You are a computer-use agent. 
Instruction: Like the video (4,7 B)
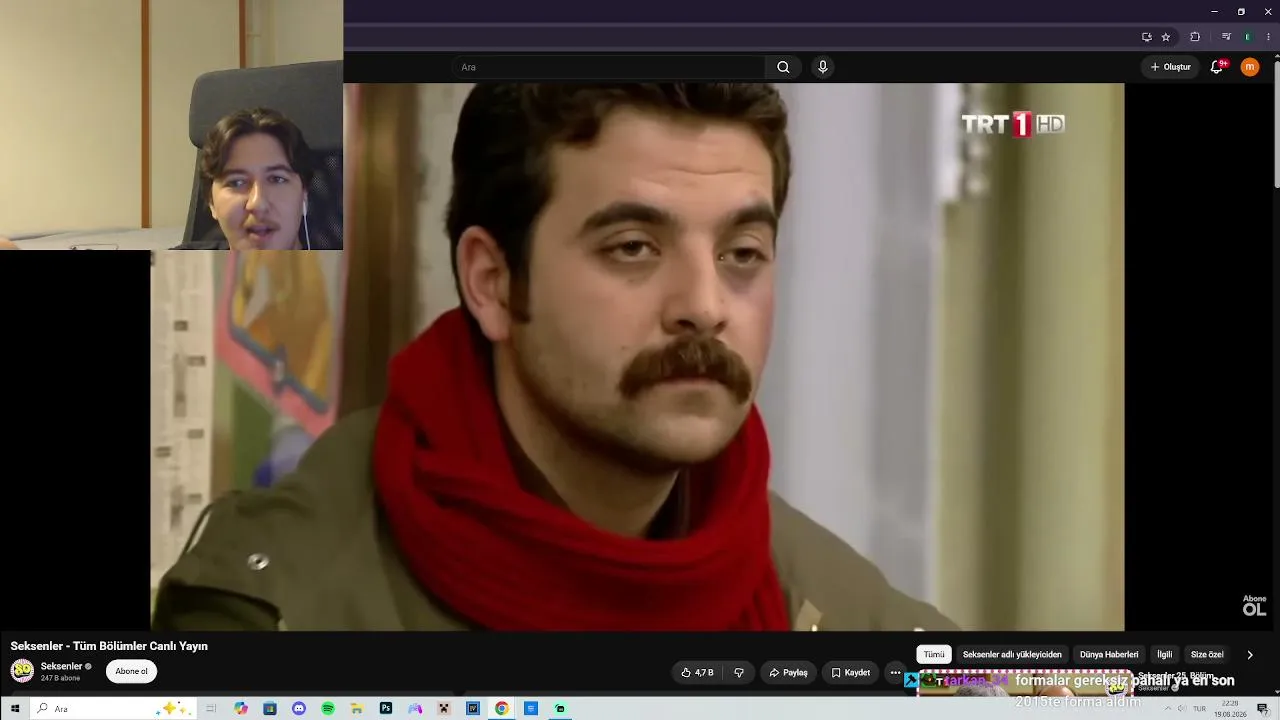[x=697, y=673]
